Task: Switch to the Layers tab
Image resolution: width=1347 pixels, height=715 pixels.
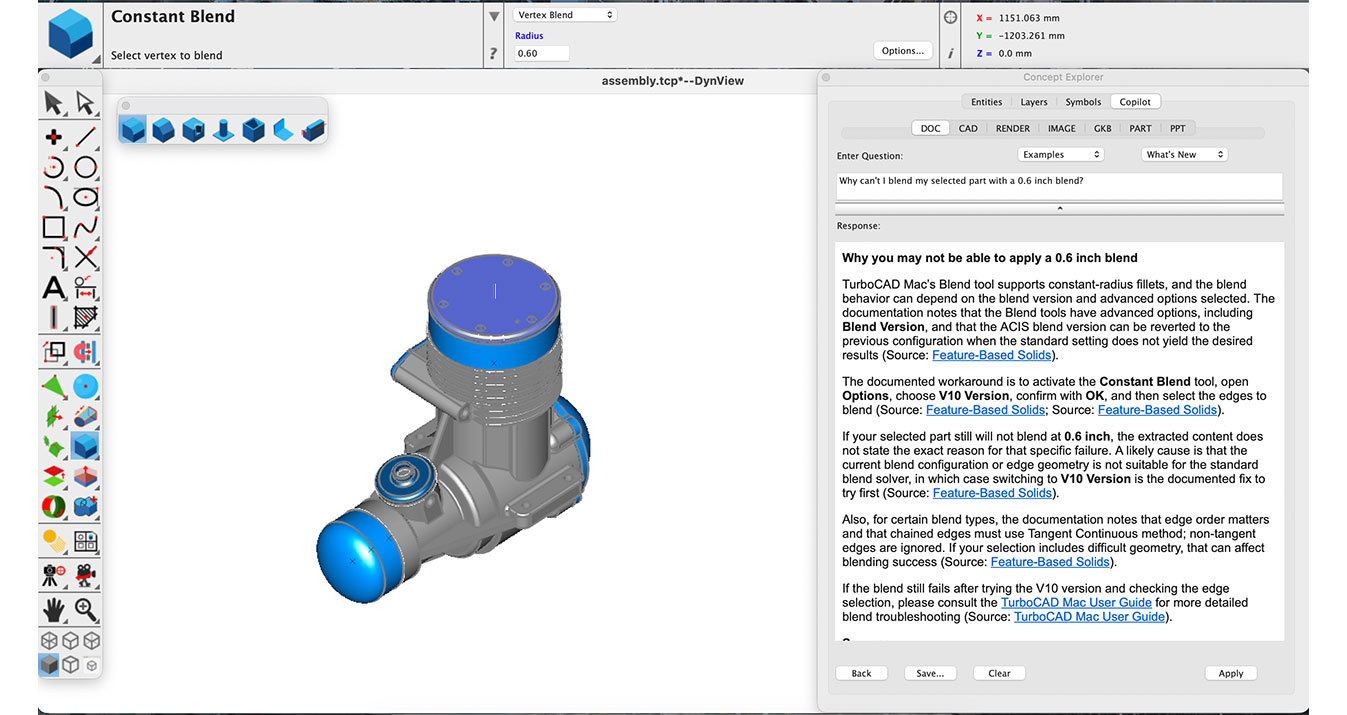Action: (1034, 102)
